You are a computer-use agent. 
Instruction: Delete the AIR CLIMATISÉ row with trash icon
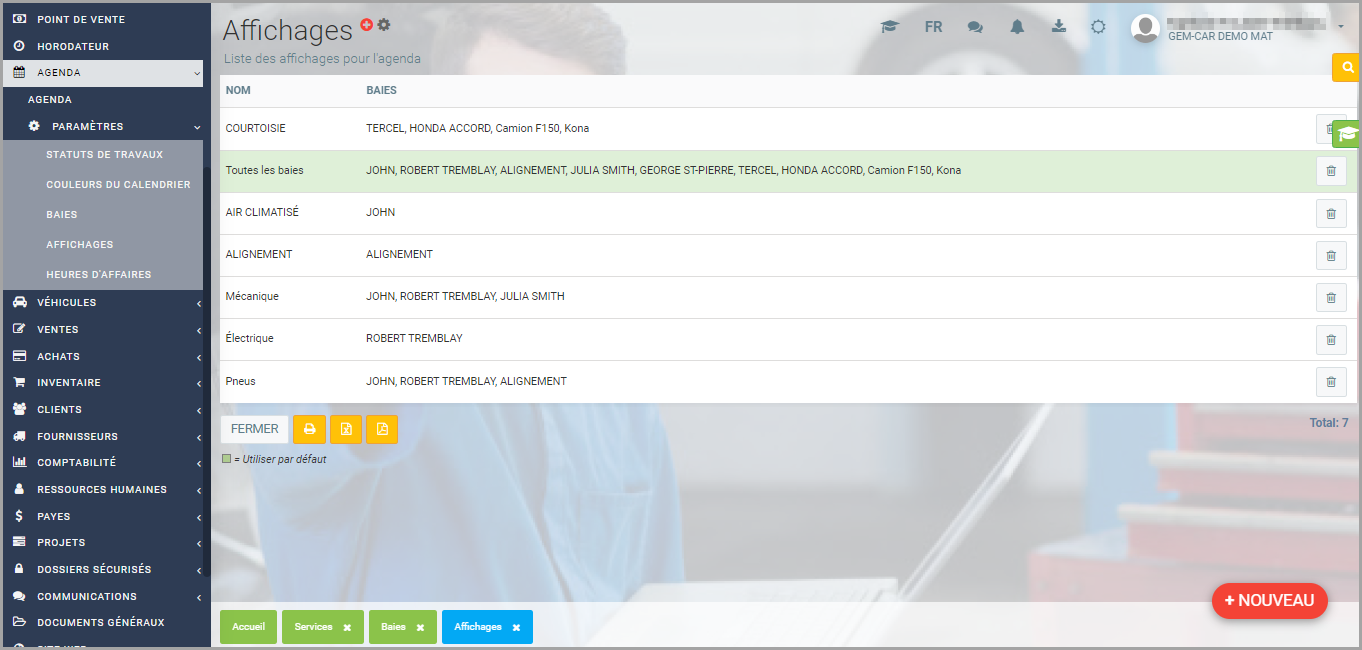click(x=1330, y=213)
